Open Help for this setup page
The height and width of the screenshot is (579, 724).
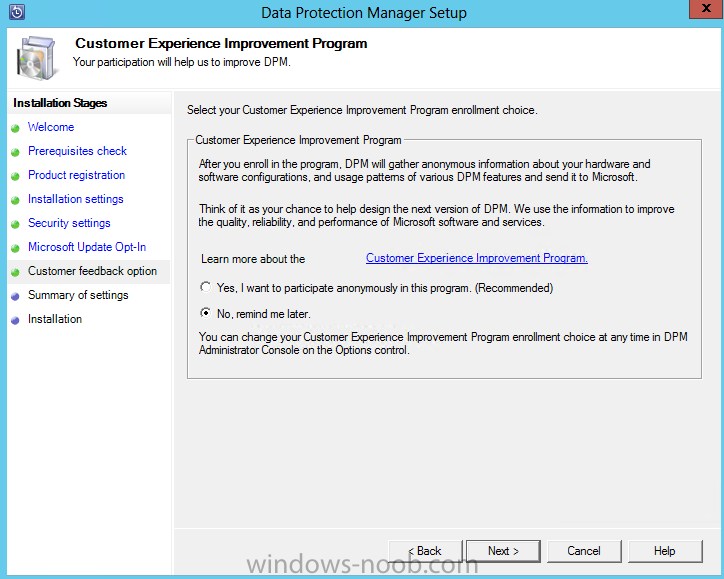[x=665, y=551]
